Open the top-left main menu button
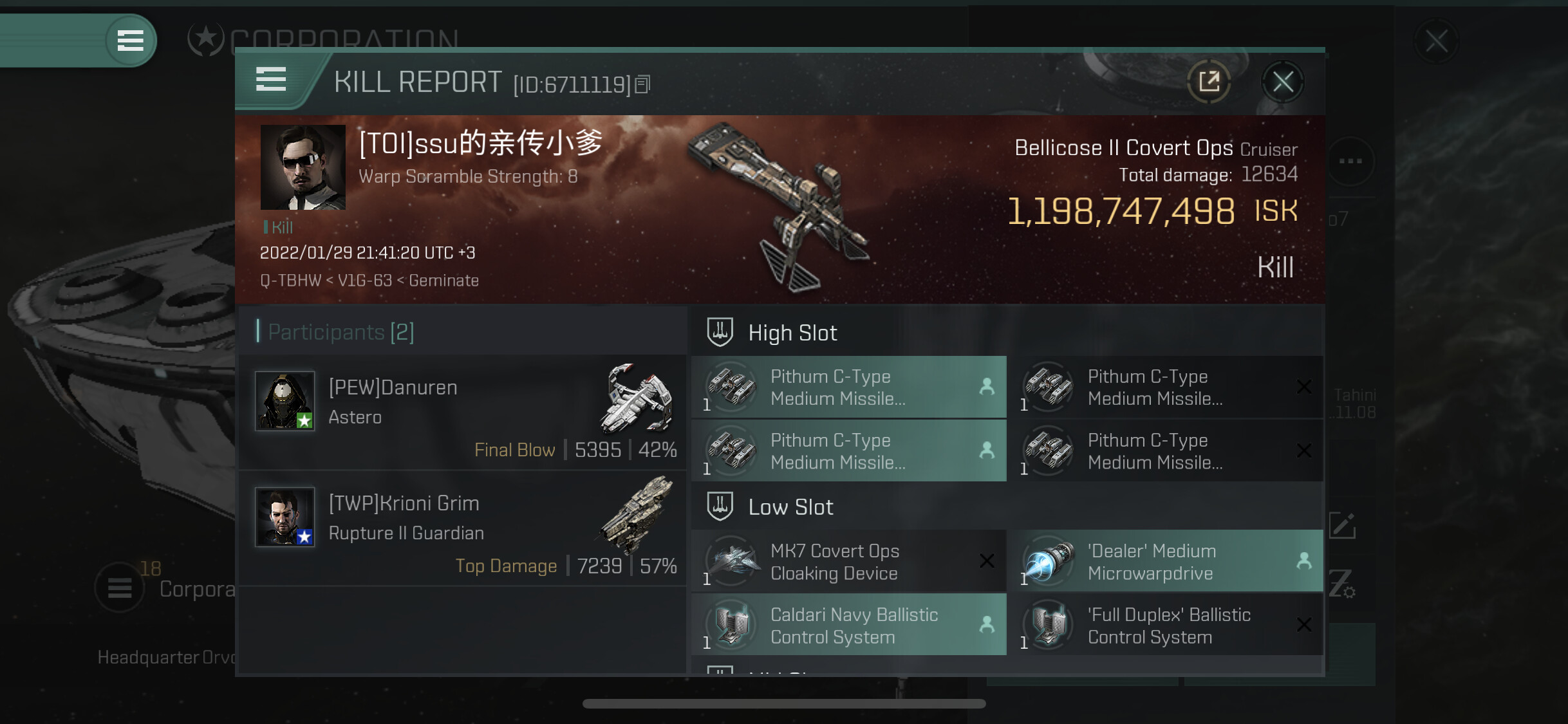The image size is (1568, 724). (x=131, y=41)
